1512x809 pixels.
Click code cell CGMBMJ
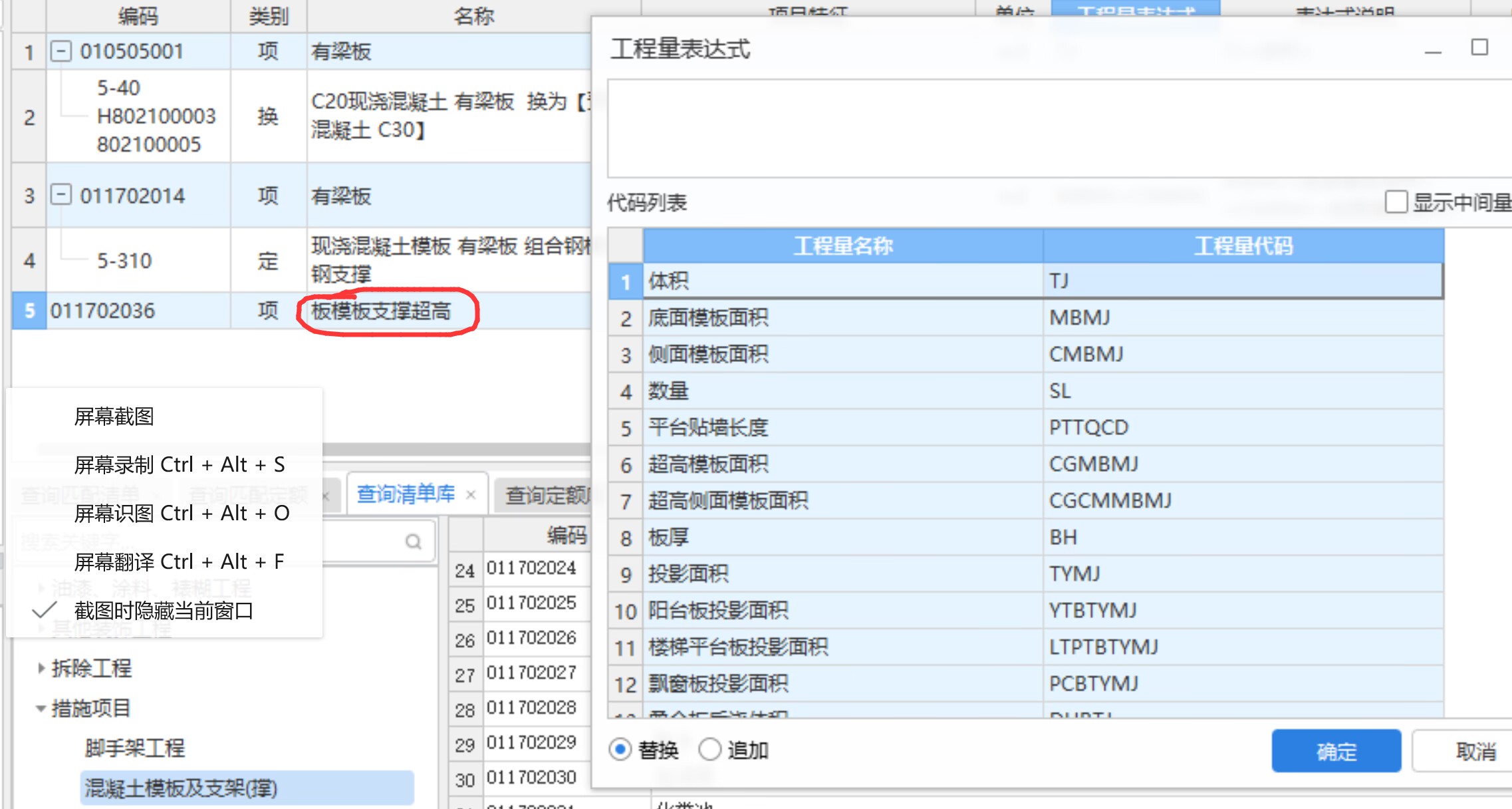click(x=1243, y=464)
